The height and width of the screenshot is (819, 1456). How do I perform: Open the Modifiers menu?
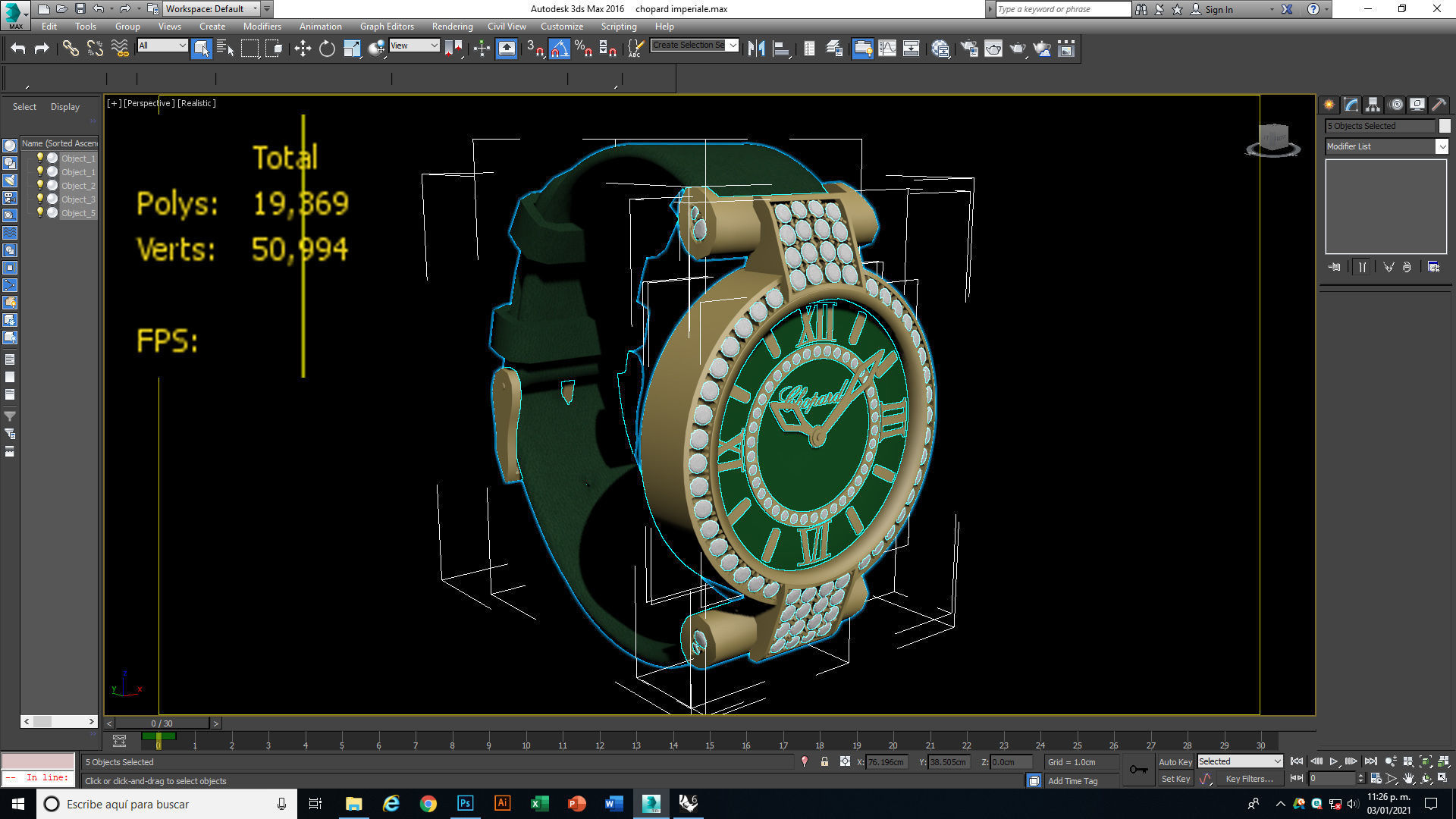tap(262, 27)
